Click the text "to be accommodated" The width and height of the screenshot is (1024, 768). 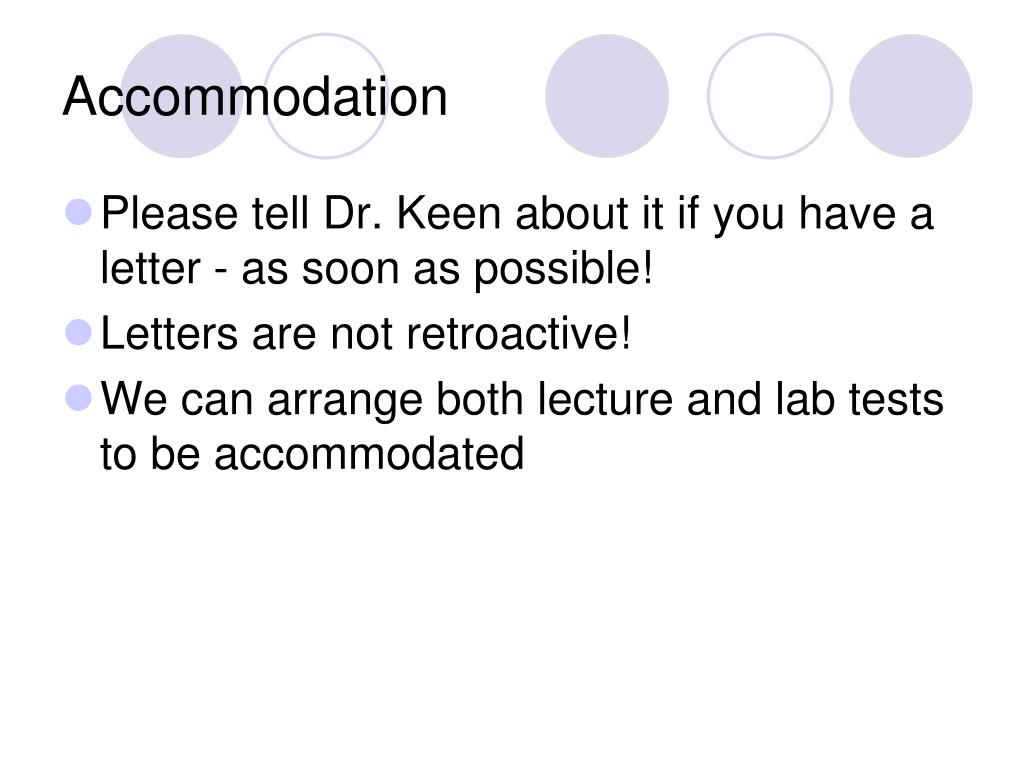tap(312, 453)
